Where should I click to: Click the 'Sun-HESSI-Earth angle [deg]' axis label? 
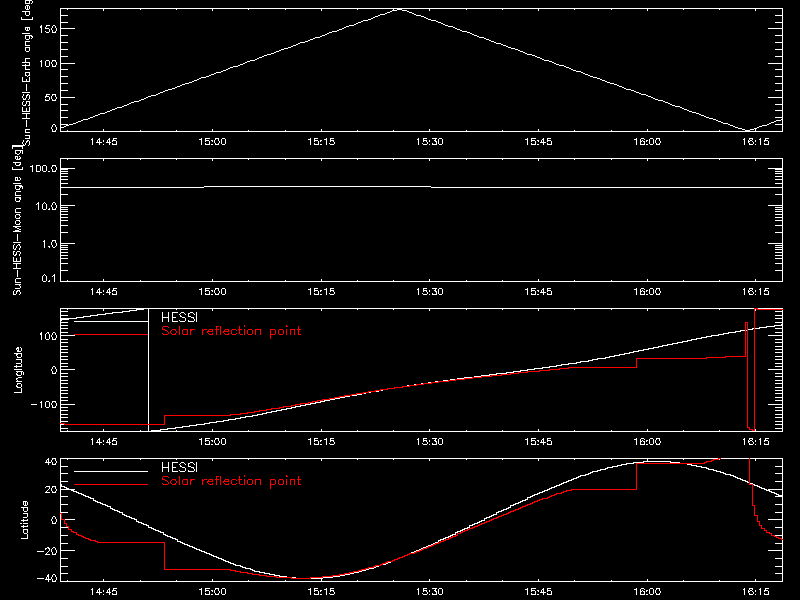(28, 73)
